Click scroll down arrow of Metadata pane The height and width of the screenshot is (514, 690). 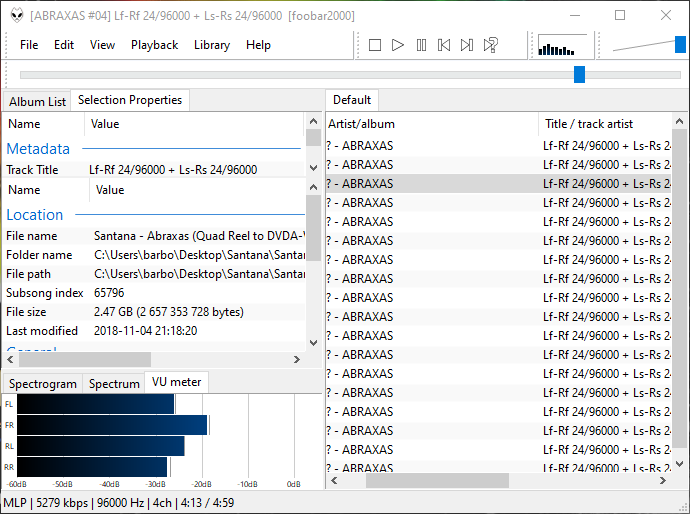[x=313, y=168]
